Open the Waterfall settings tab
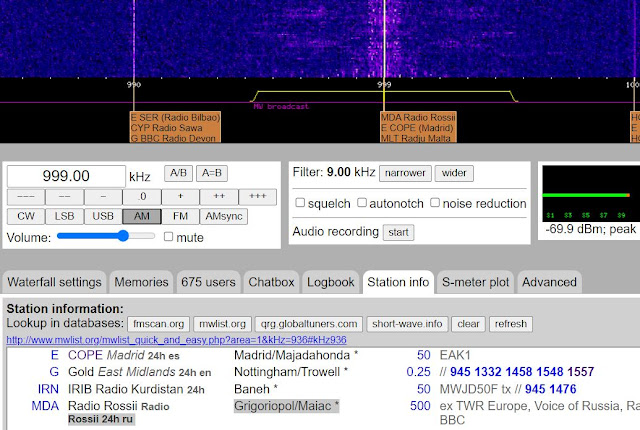The height and width of the screenshot is (430, 640). pyautogui.click(x=54, y=282)
